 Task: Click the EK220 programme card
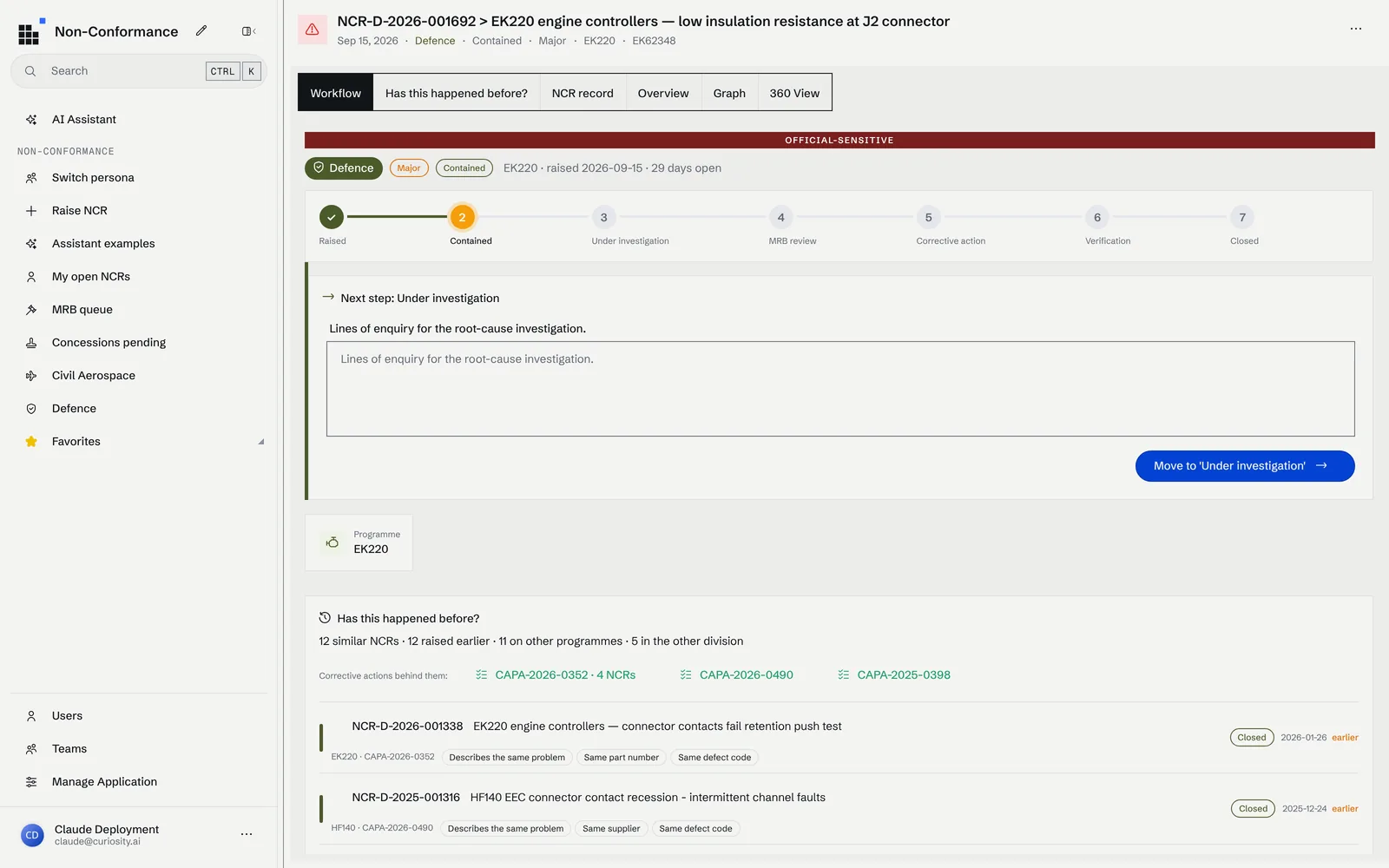(359, 542)
